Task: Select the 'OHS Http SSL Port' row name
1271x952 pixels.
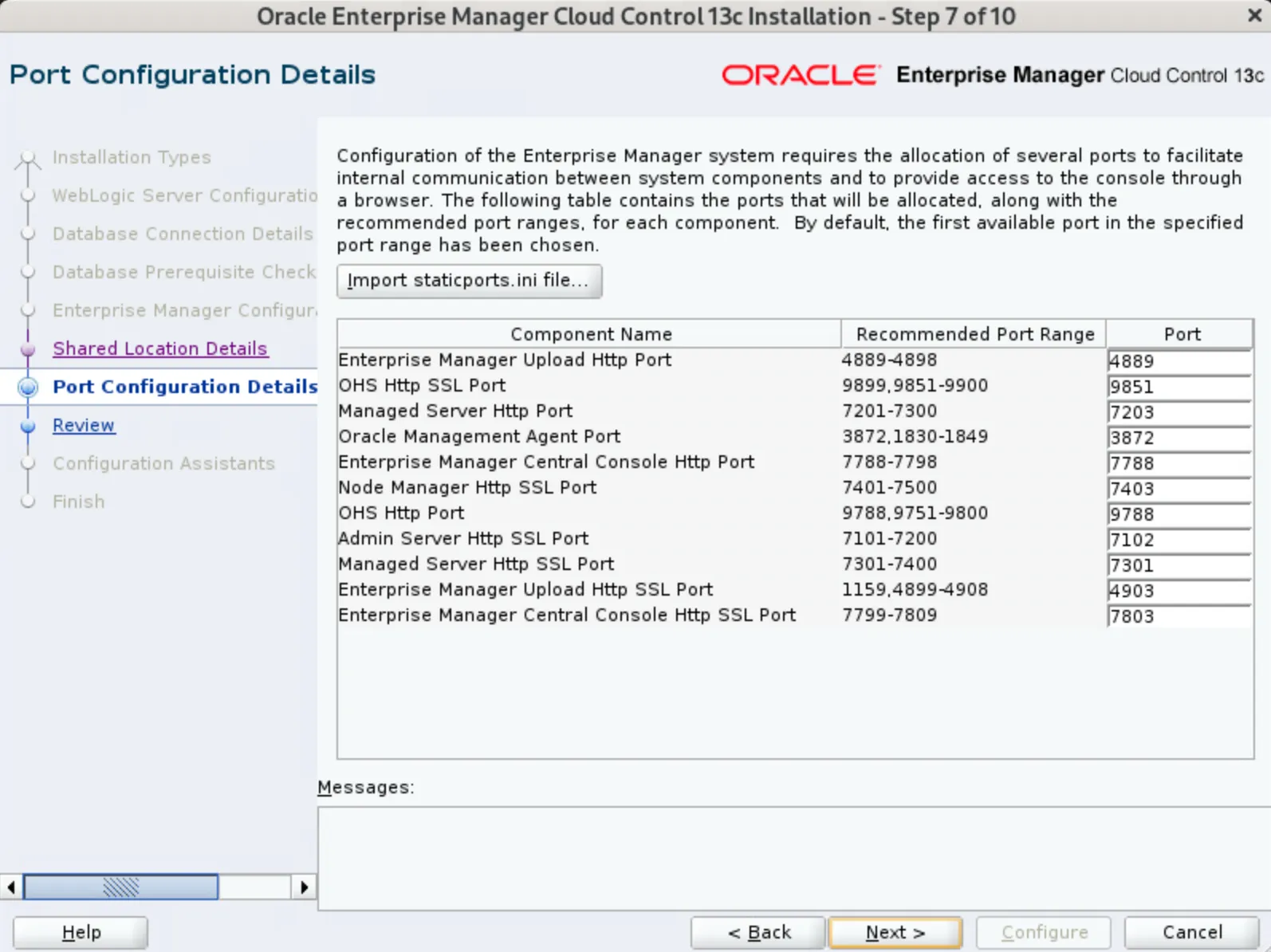Action: [422, 385]
